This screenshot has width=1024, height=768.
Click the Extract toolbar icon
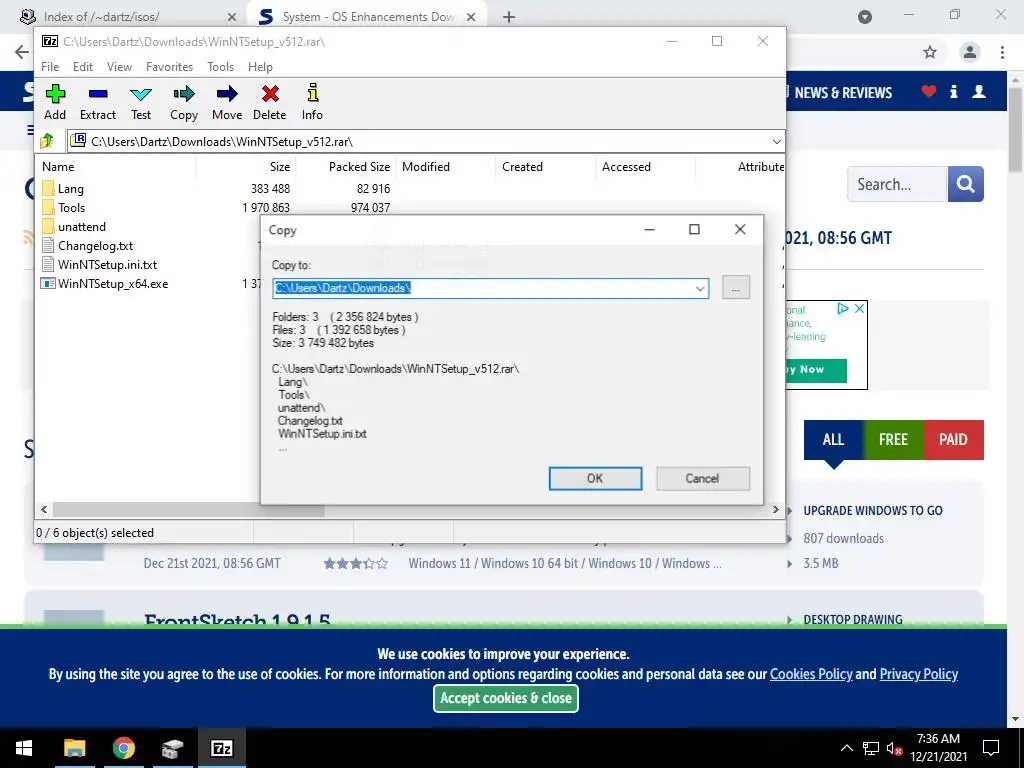click(x=98, y=94)
